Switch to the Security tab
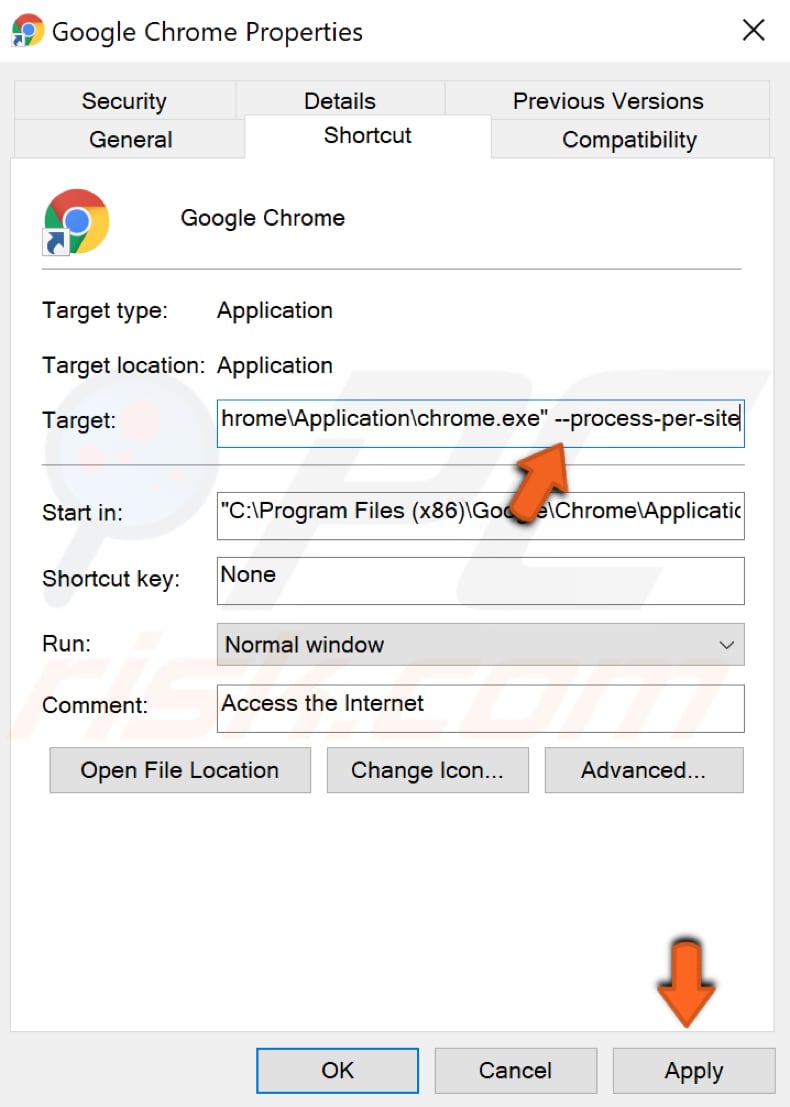This screenshot has width=790, height=1107. pos(124,100)
